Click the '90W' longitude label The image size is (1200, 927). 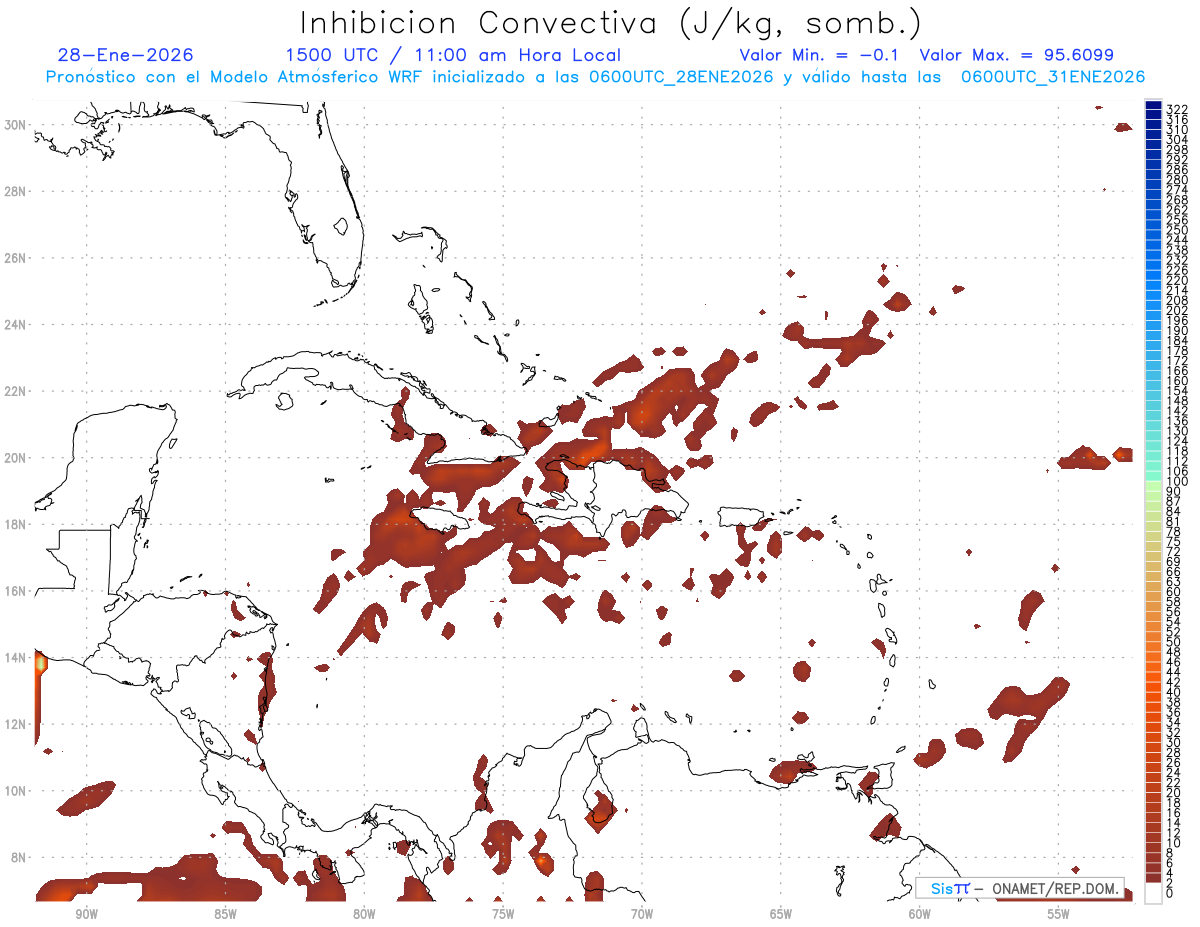86,914
